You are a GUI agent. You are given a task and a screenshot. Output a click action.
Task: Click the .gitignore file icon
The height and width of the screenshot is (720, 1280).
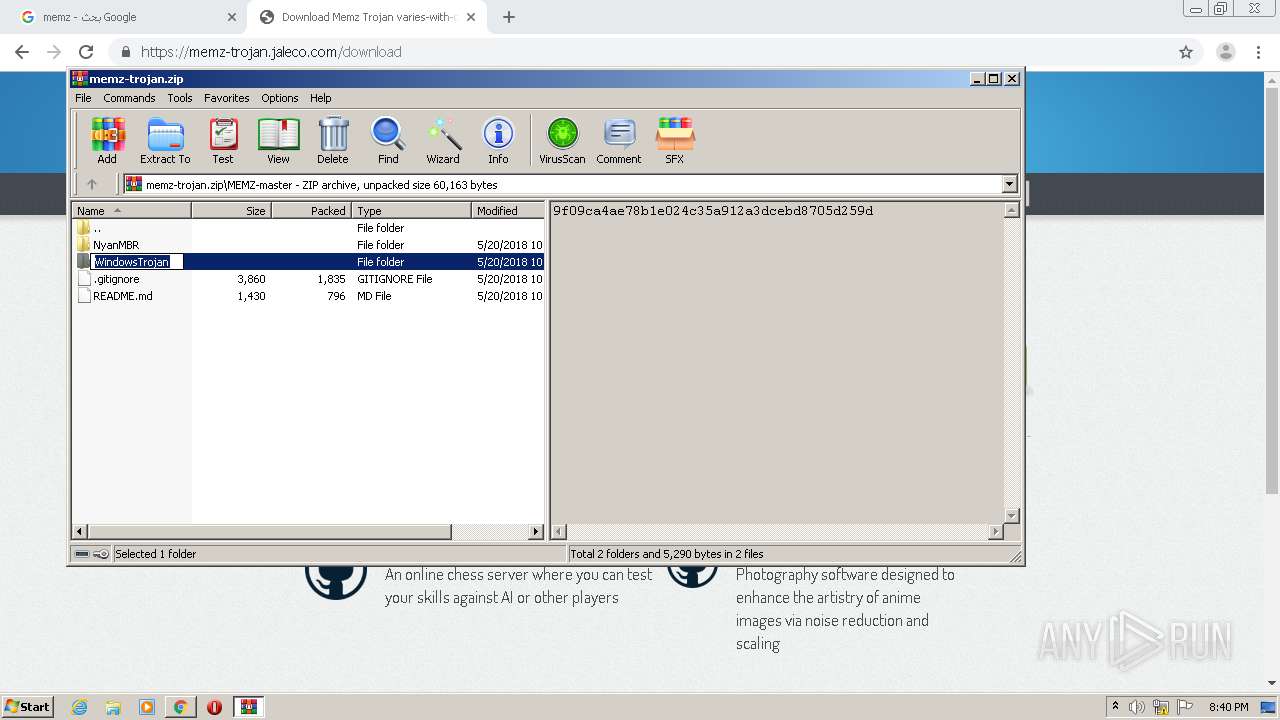coord(84,279)
